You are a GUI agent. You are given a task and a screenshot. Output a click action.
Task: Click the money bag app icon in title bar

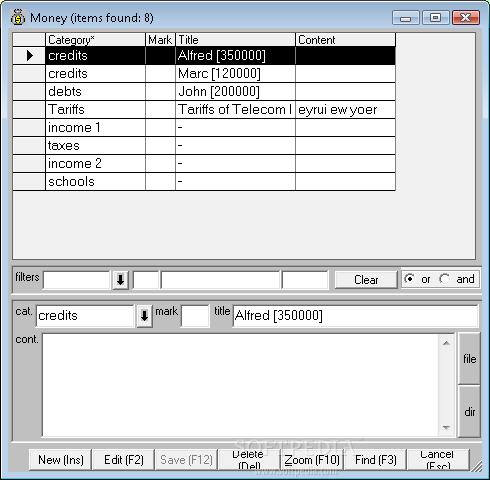[x=18, y=17]
